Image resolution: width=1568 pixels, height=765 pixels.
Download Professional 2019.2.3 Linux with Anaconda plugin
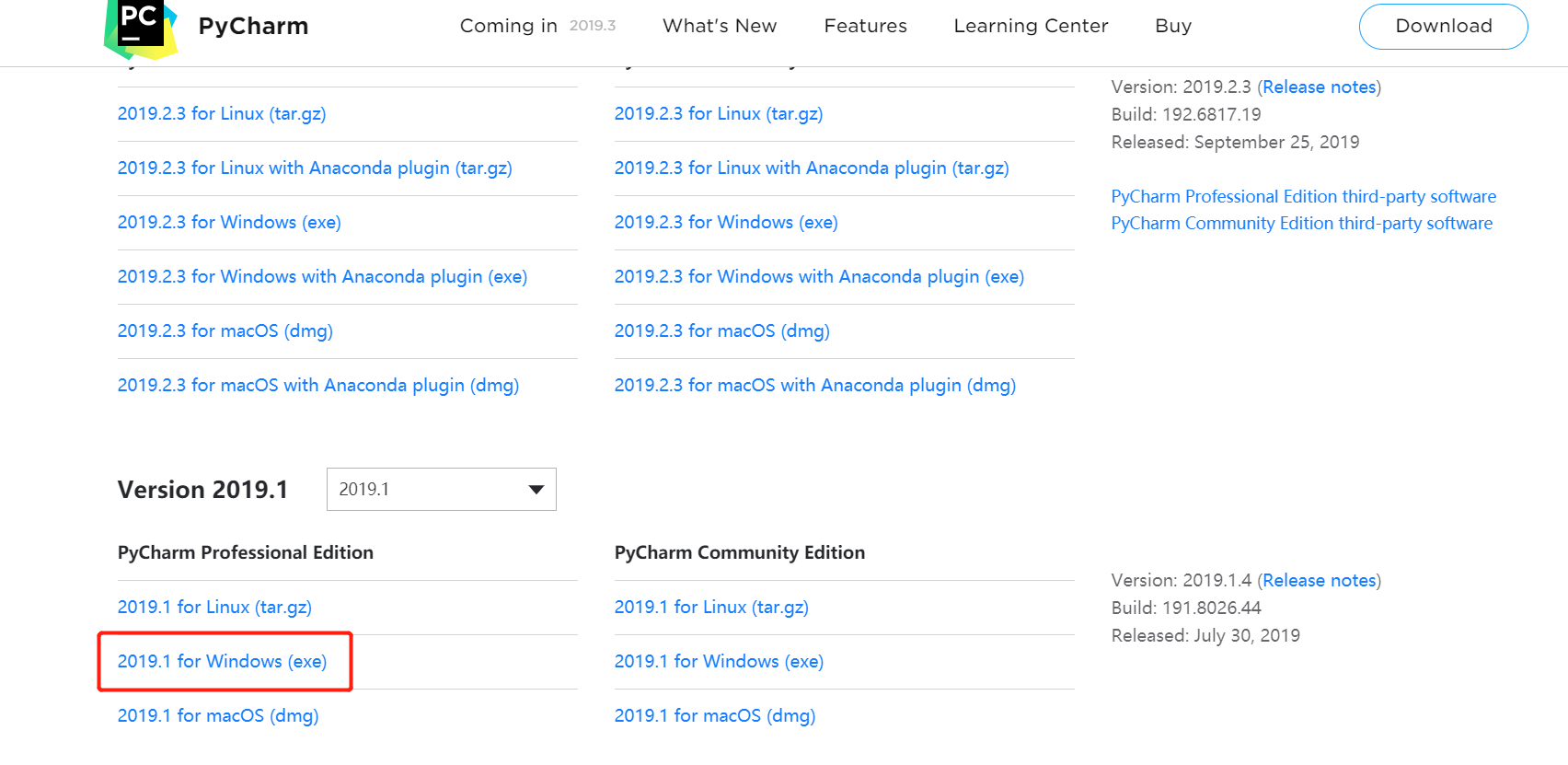point(315,168)
